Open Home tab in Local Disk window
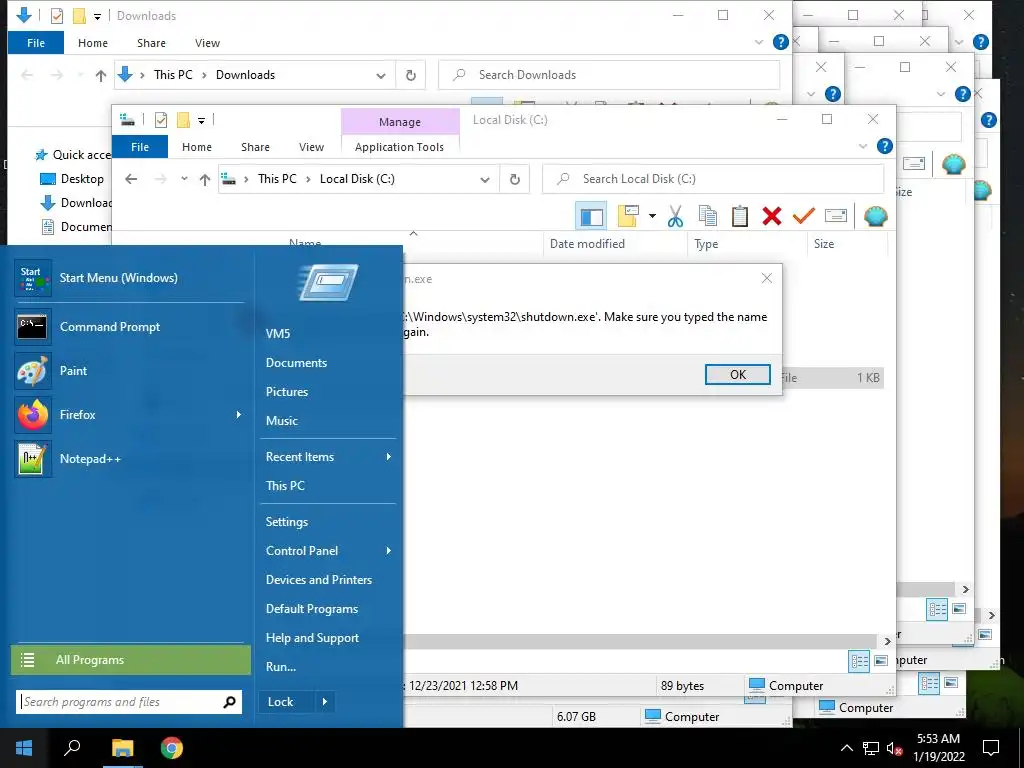Image resolution: width=1024 pixels, height=768 pixels. 197,147
